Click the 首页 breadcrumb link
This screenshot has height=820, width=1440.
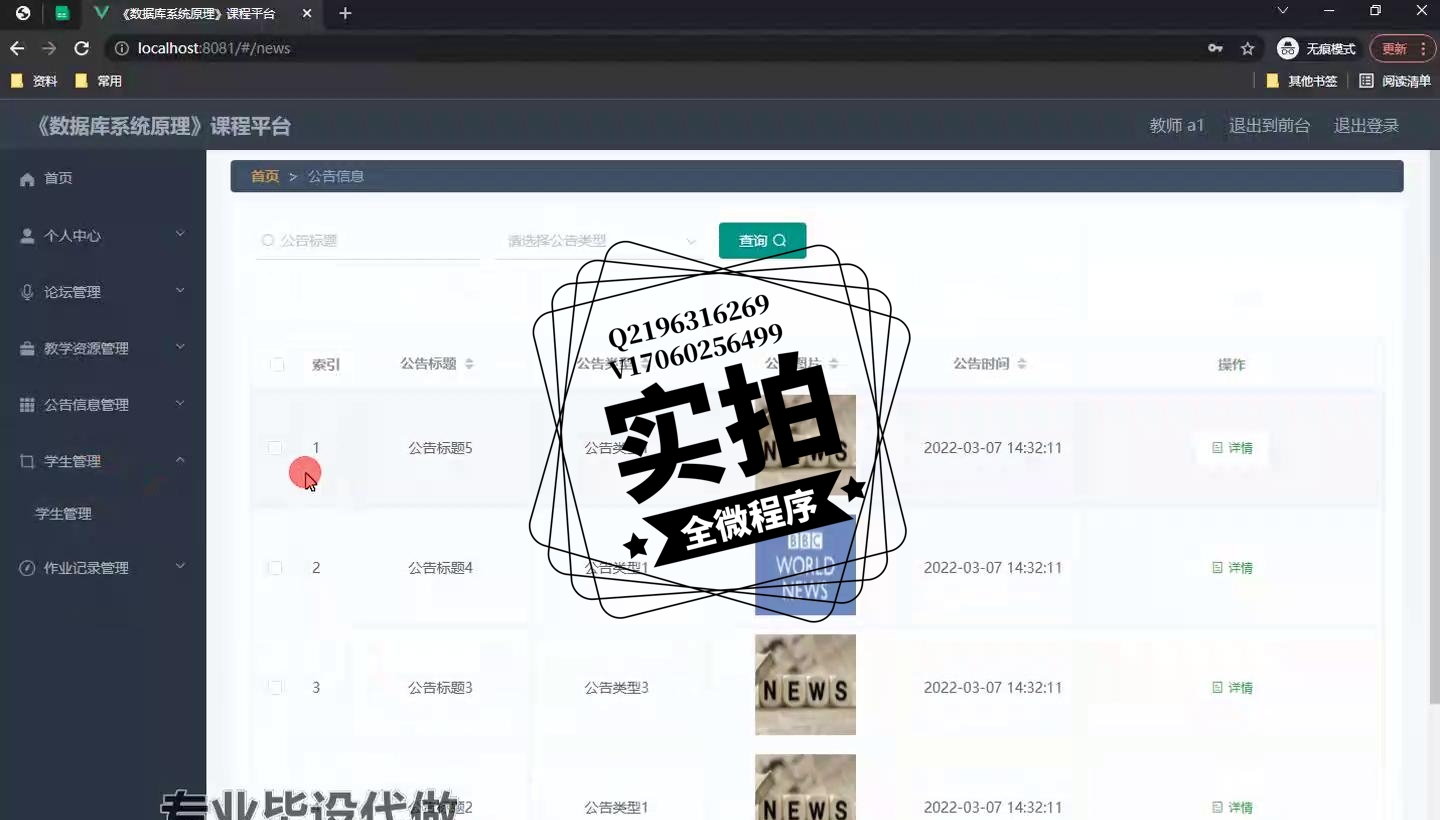pyautogui.click(x=265, y=176)
